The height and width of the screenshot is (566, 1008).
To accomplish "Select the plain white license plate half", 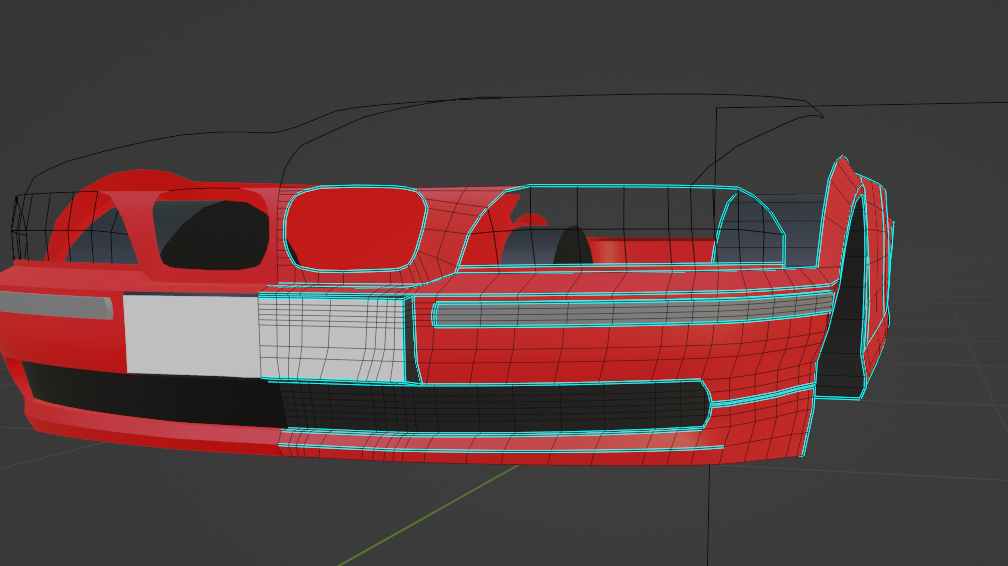I will (192, 335).
